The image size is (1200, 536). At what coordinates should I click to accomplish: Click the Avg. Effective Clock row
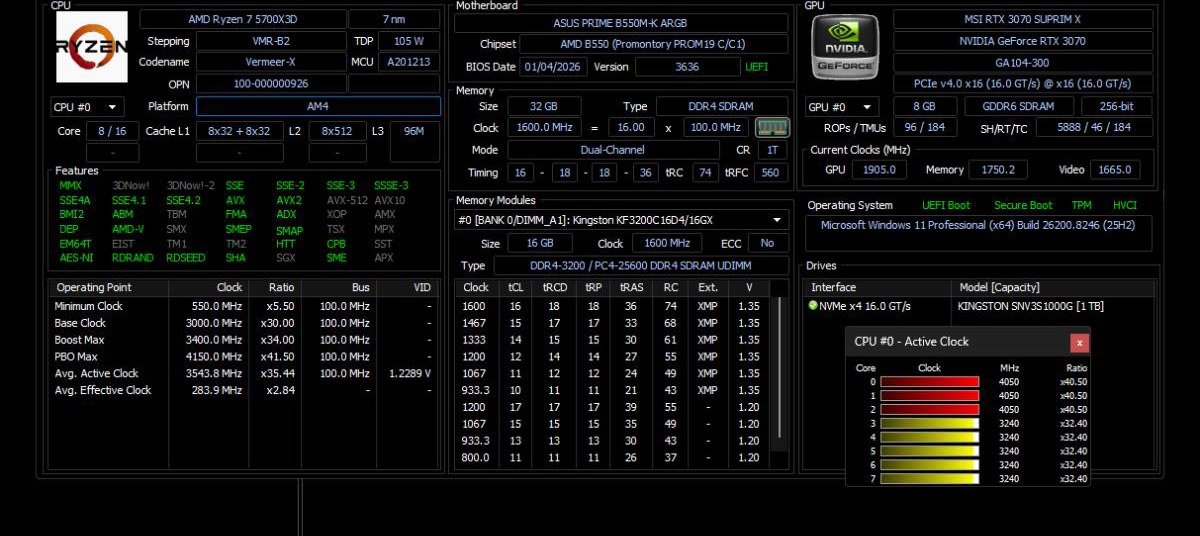coord(245,390)
